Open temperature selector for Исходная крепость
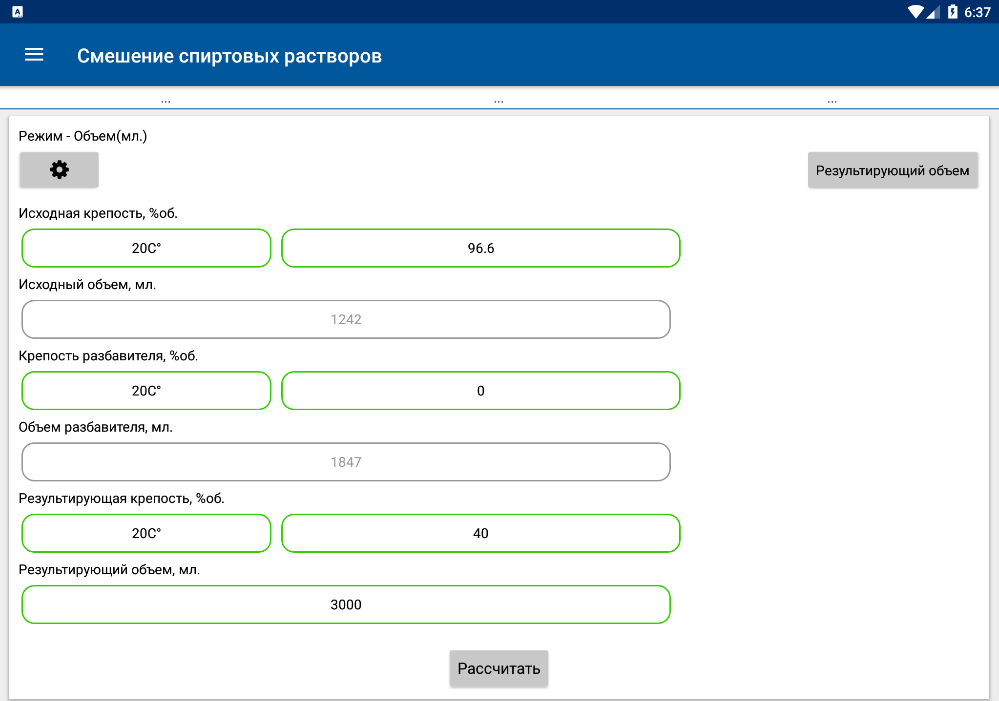This screenshot has width=999, height=701. (x=147, y=248)
